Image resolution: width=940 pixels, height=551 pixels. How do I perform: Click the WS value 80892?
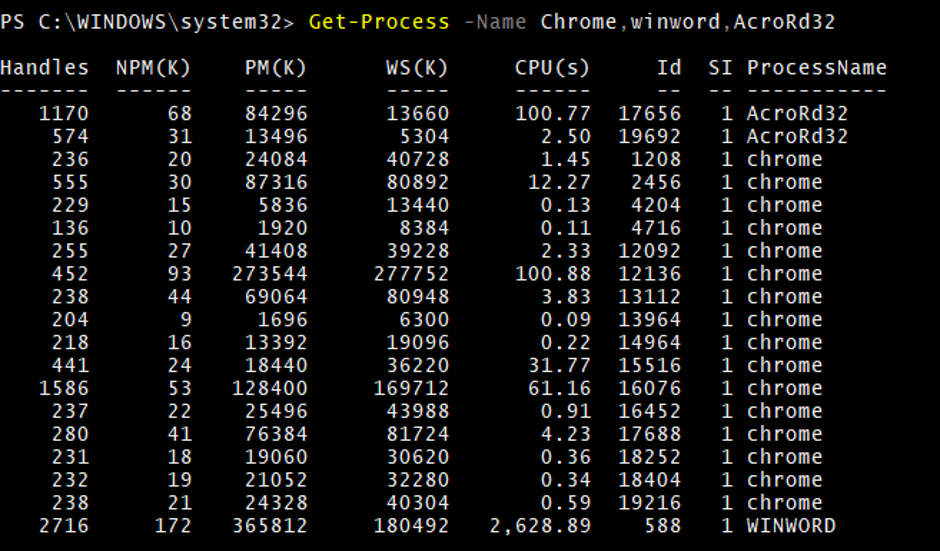[x=417, y=182]
